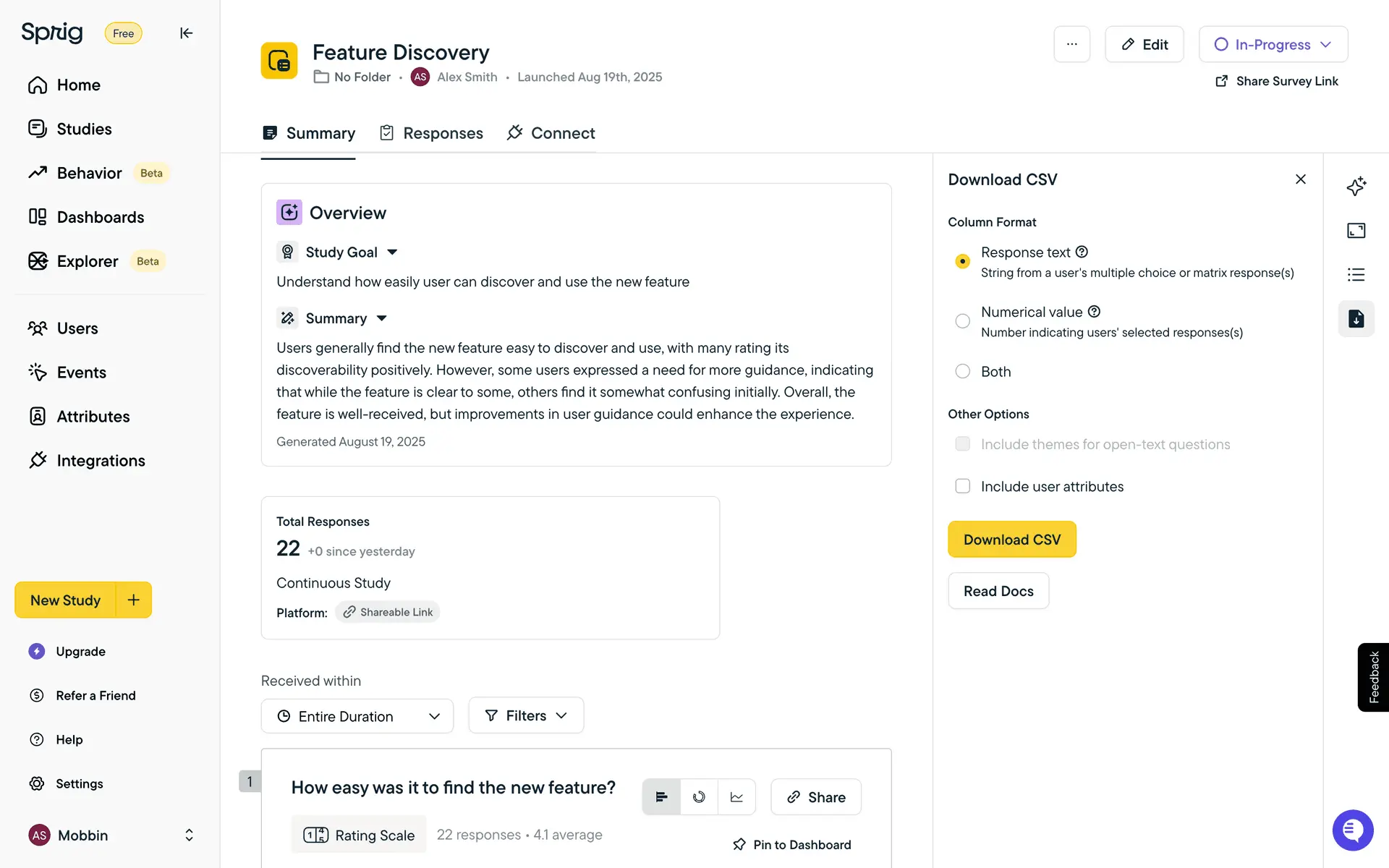Viewport: 1389px width, 868px height.
Task: Switch to donut chart view for question
Action: click(699, 797)
